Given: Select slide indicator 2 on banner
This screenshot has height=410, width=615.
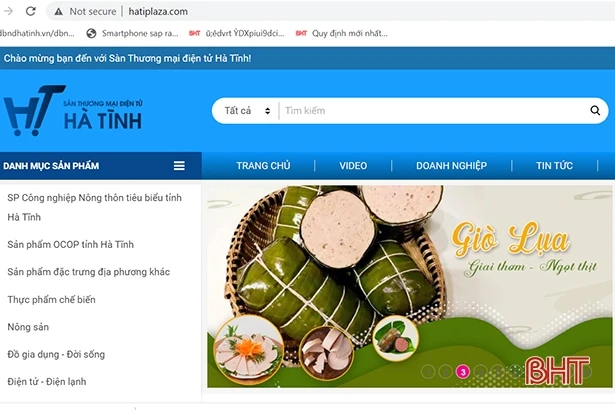Looking at the screenshot, I should [446, 372].
